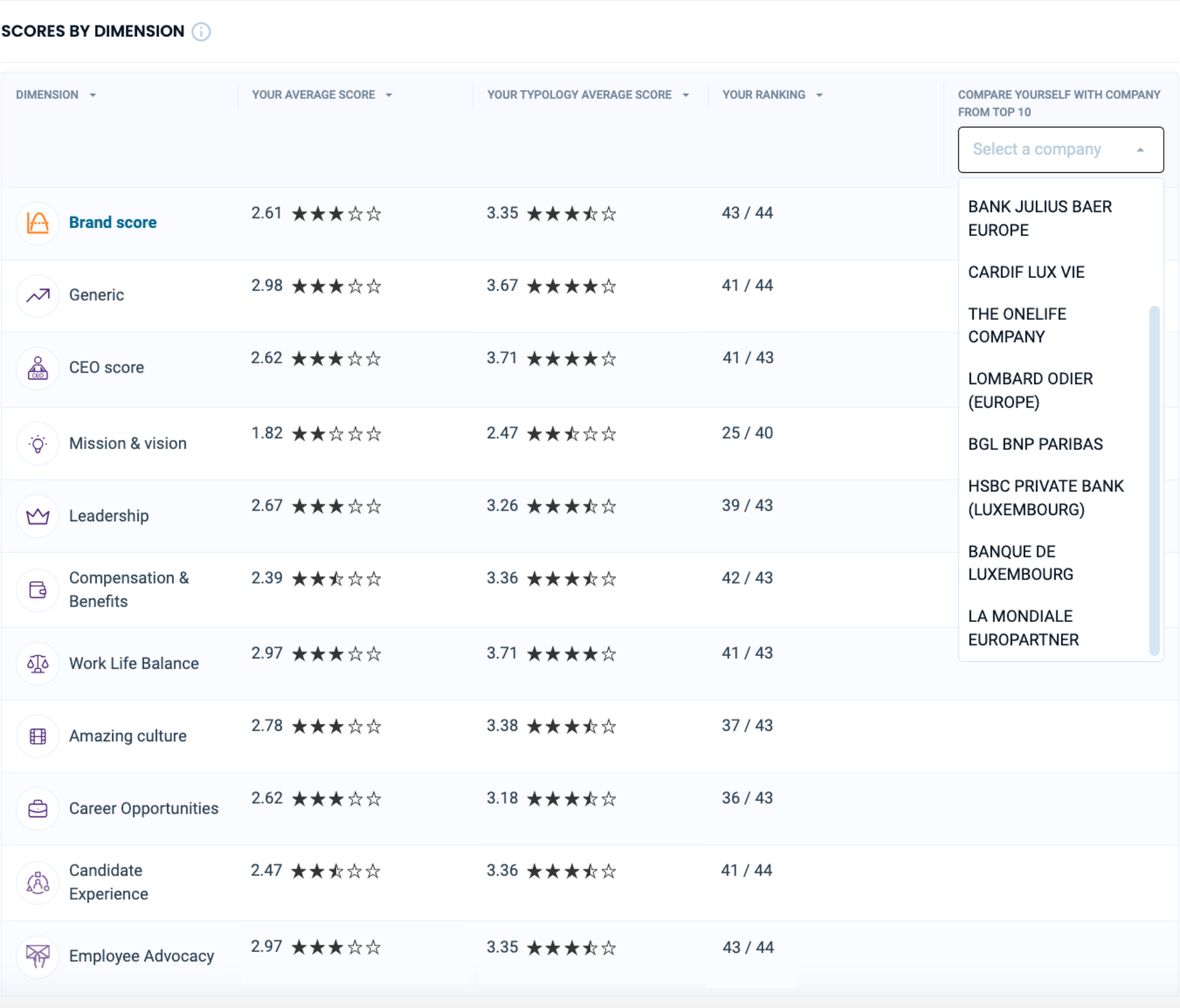
Task: Click the Leadership ranking 39 / 43
Action: [x=748, y=506]
